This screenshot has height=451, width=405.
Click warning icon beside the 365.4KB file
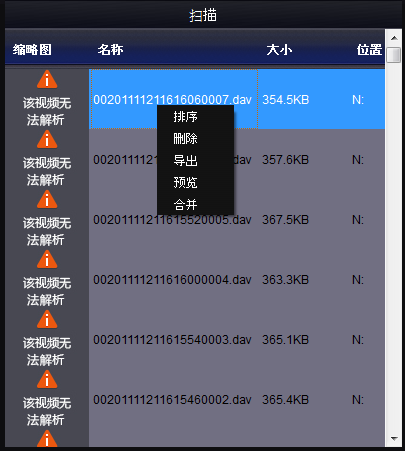click(x=47, y=379)
